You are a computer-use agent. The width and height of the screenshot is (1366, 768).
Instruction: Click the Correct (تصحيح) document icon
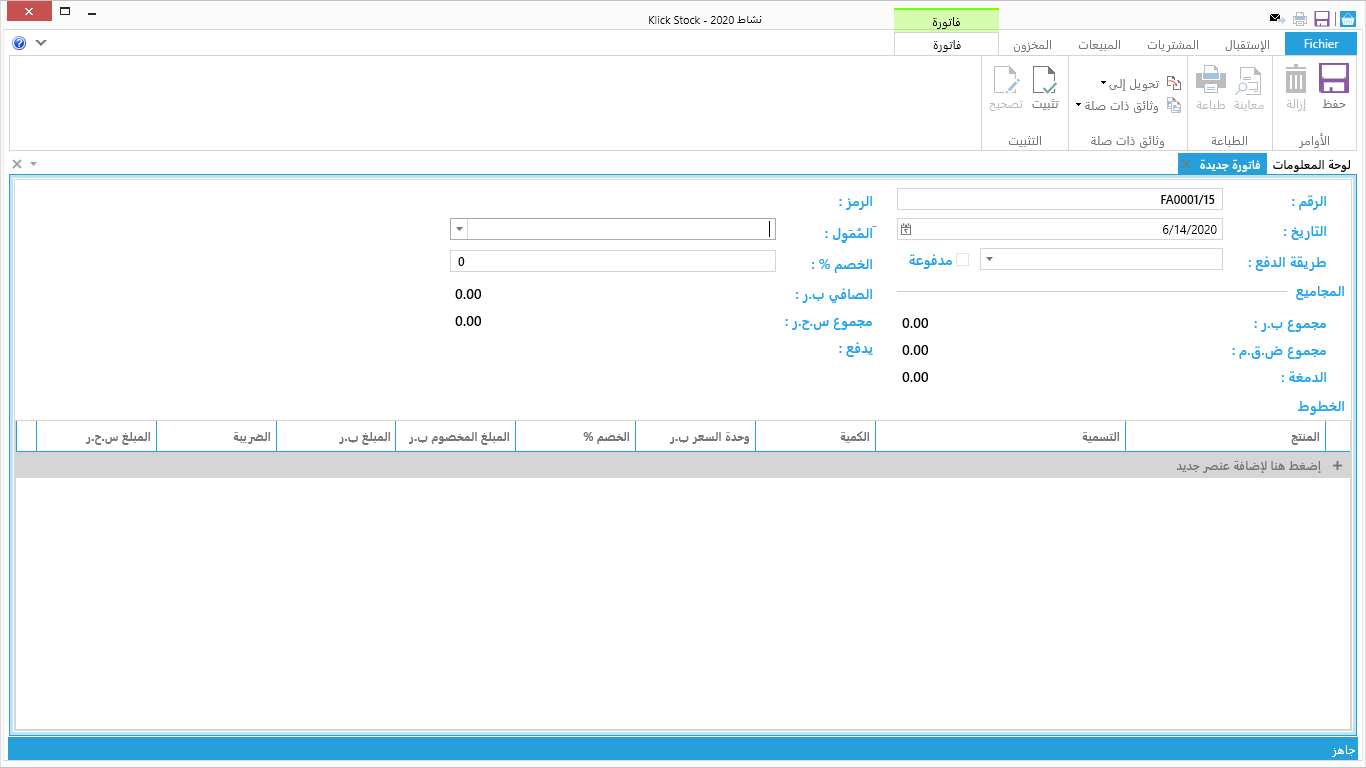tap(1006, 80)
